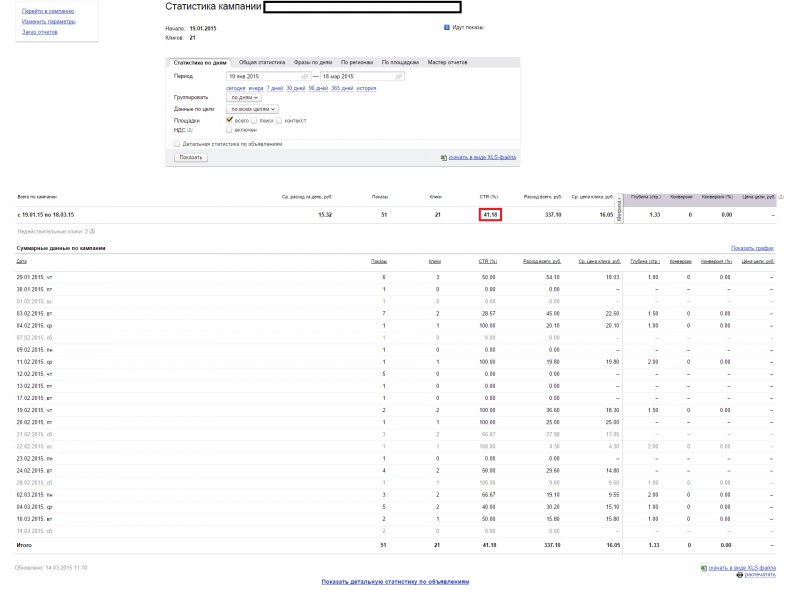The image size is (800, 600).
Task: Sort daily table by Конверсия (%) header
Action: click(716, 262)
